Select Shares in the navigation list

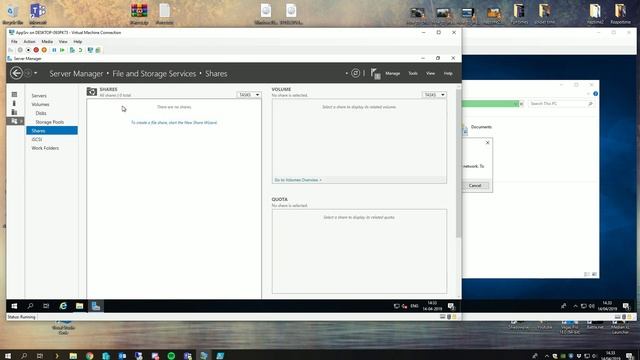coord(52,131)
